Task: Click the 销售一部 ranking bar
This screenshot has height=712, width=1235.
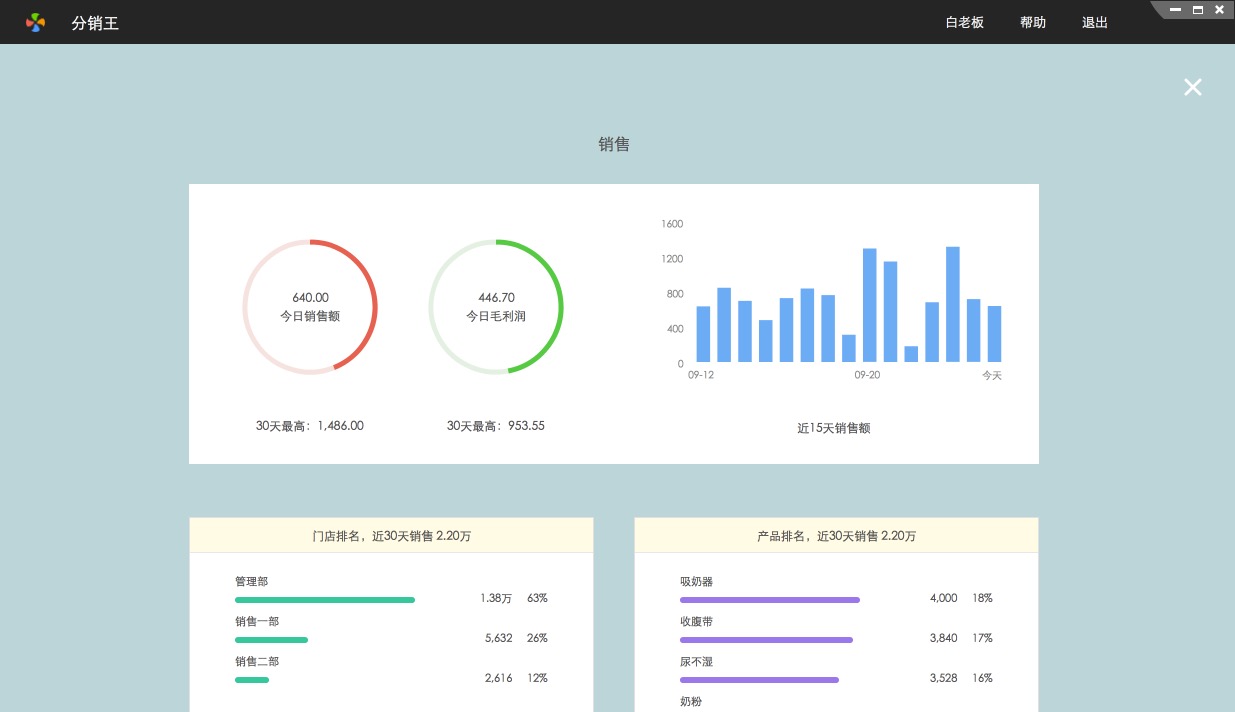Action: 271,640
